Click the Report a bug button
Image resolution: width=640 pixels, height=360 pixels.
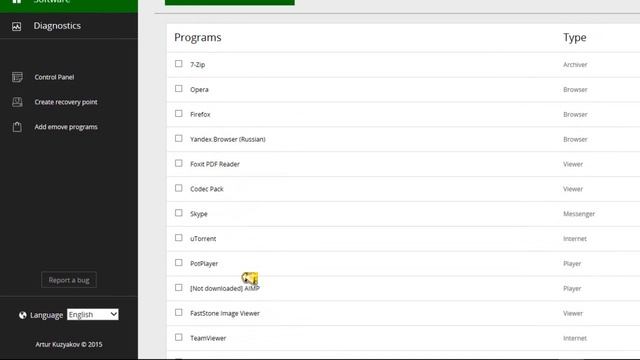[x=69, y=280]
